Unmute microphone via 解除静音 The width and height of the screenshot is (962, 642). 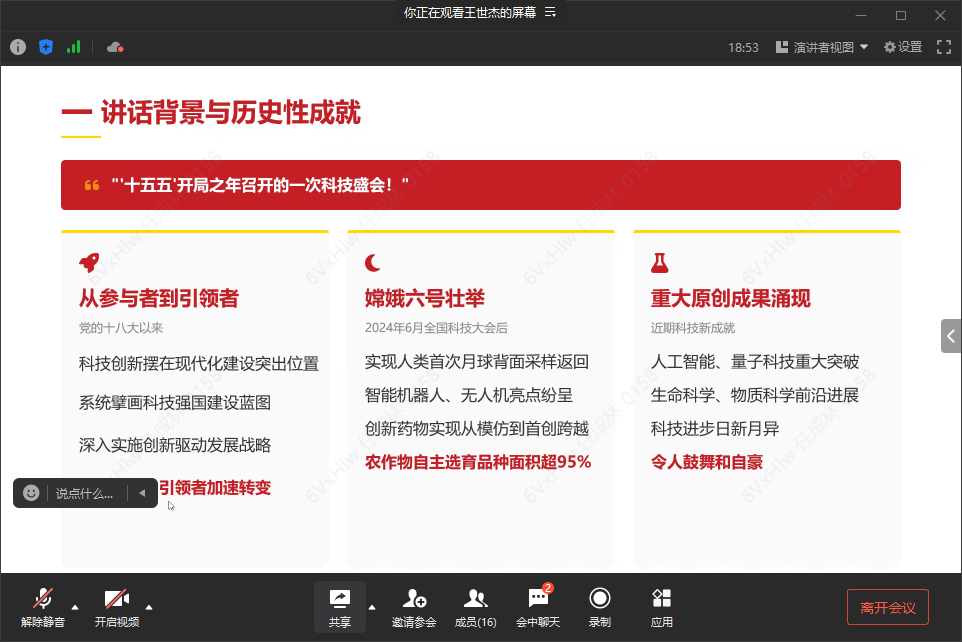click(x=42, y=608)
